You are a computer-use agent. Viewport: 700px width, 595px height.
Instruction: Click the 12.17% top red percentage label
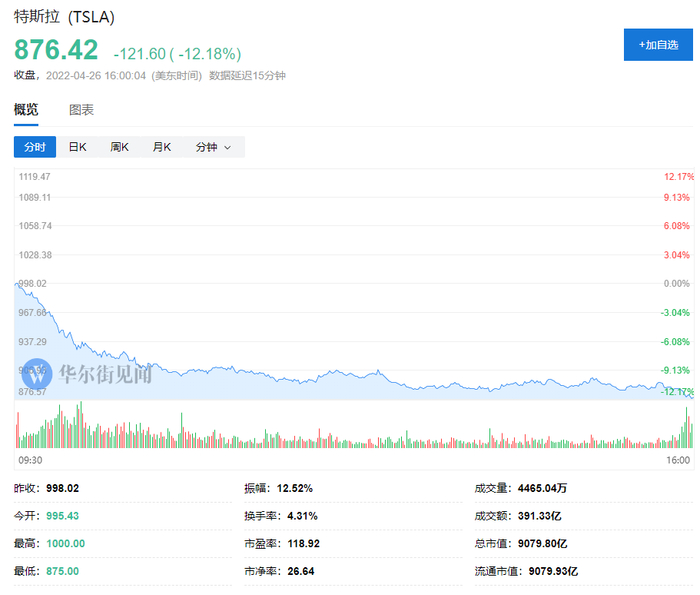tap(679, 177)
